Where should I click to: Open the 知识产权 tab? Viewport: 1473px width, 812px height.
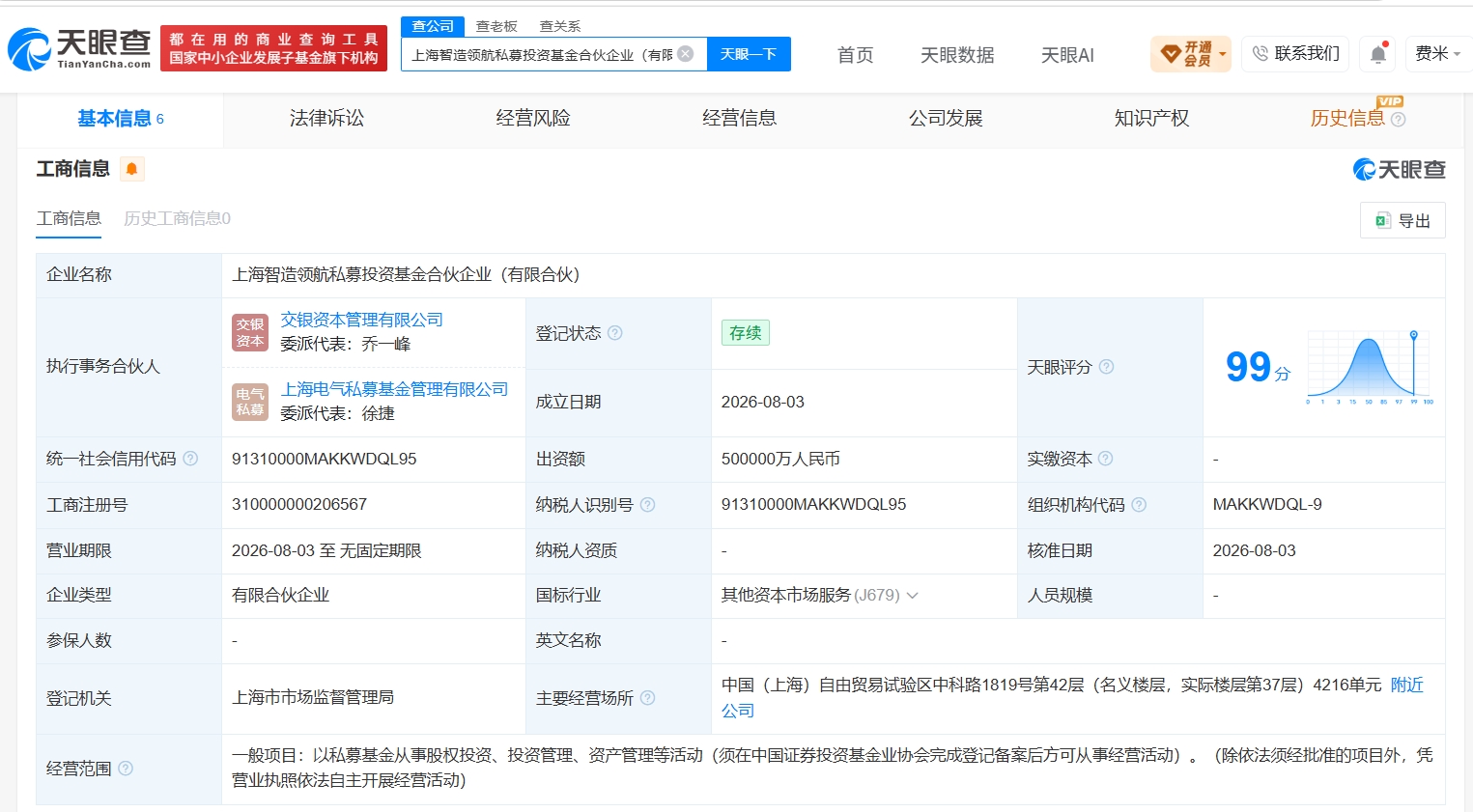click(1151, 119)
